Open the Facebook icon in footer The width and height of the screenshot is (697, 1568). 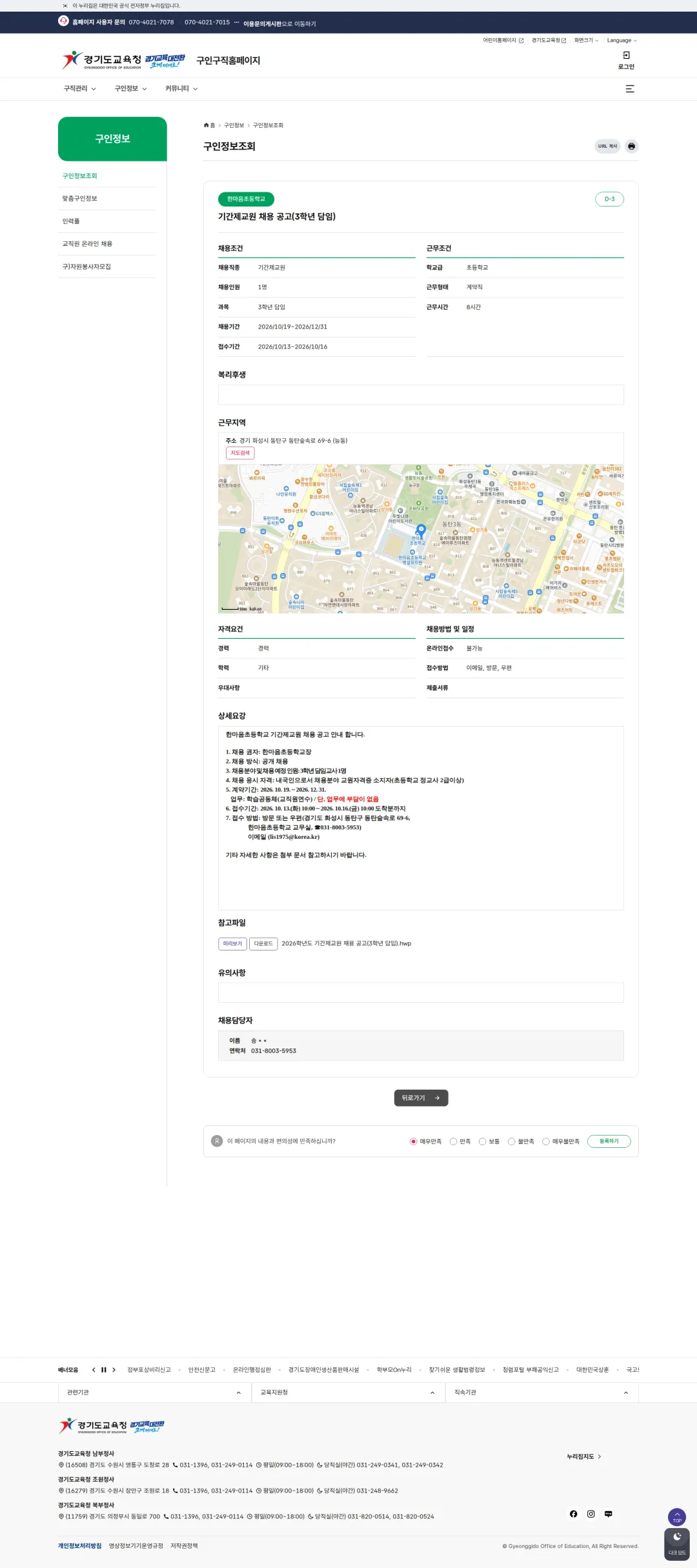573,1514
